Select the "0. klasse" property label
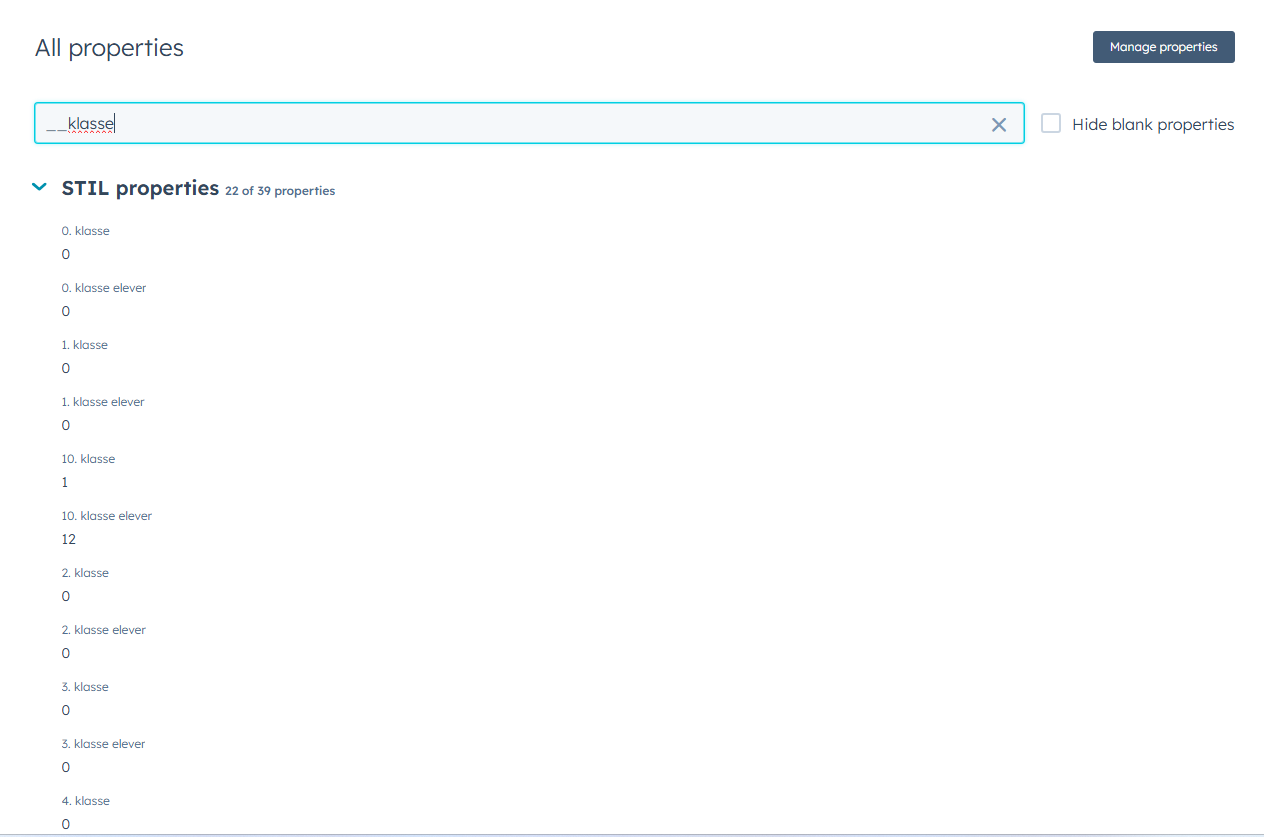Screen dimensions: 1264x837 [86, 231]
